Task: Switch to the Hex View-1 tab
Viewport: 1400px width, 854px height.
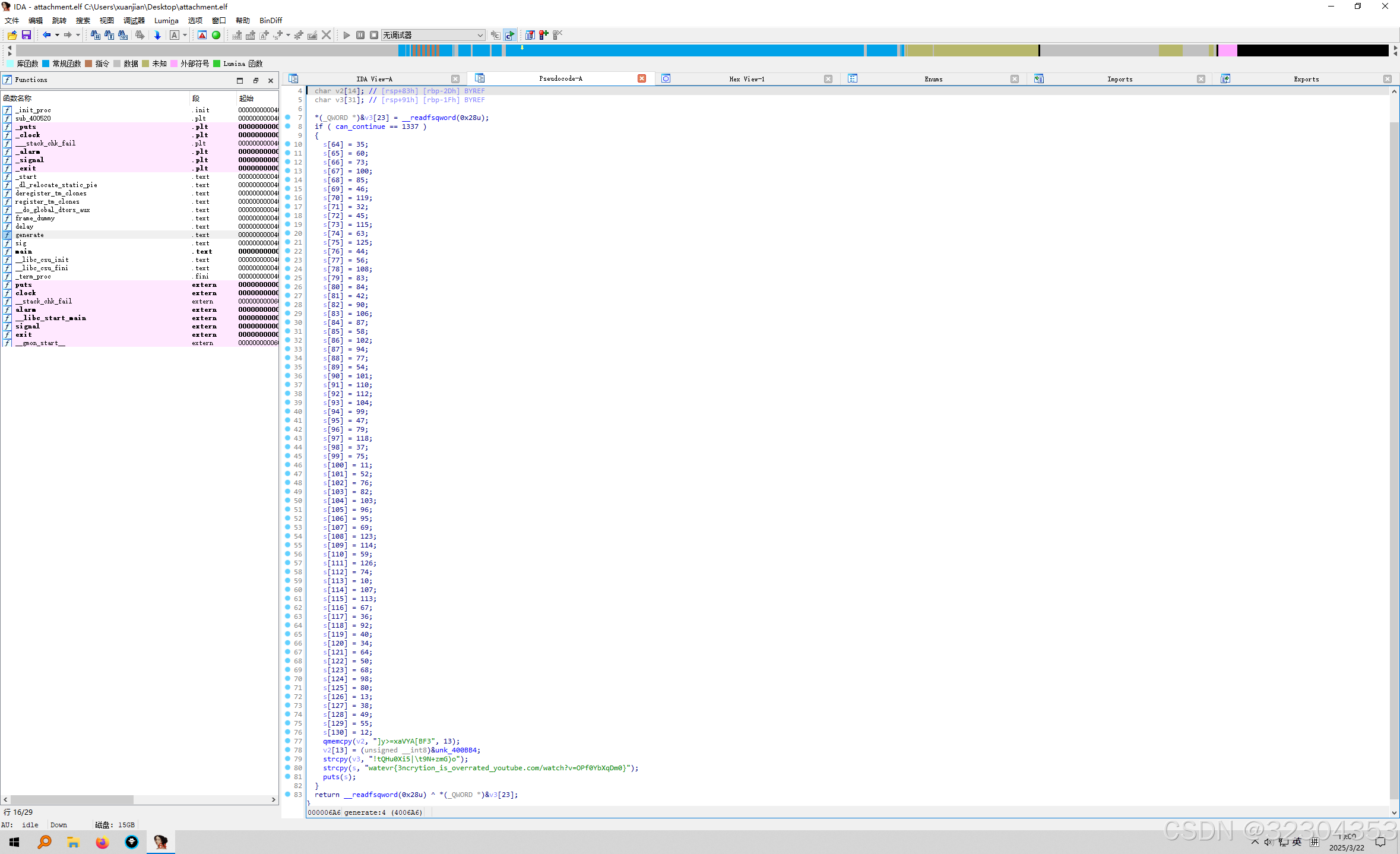Action: click(746, 79)
